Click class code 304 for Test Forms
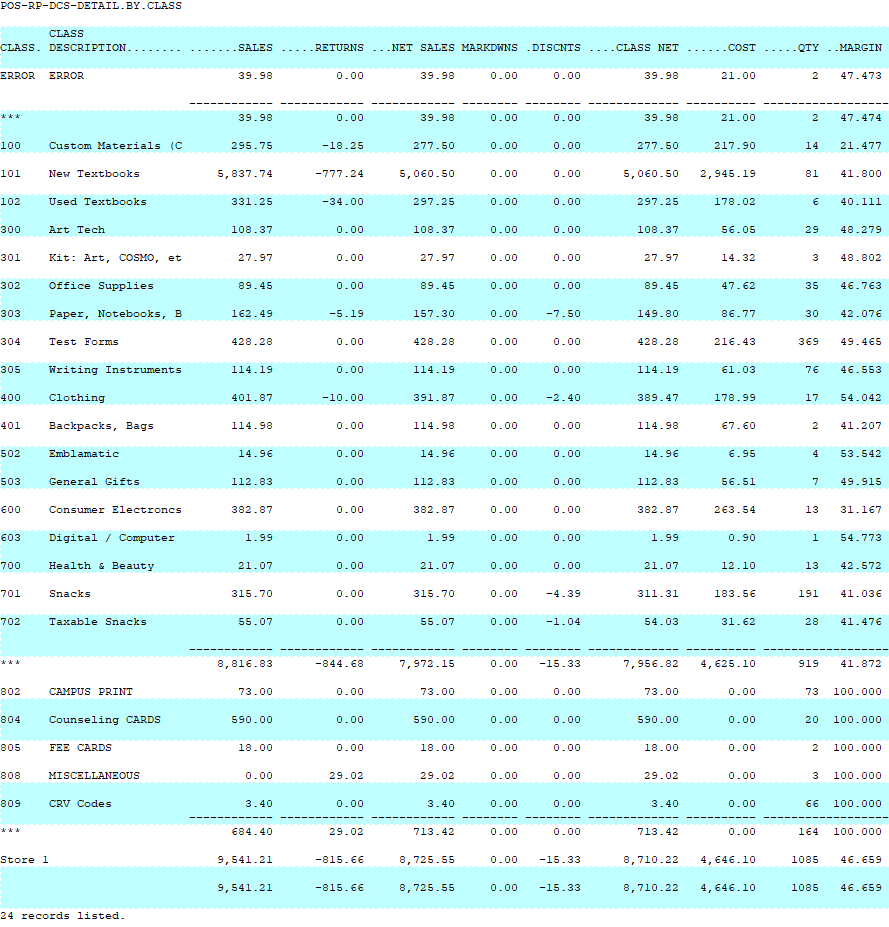Screen dimensions: 889x927 (10, 342)
